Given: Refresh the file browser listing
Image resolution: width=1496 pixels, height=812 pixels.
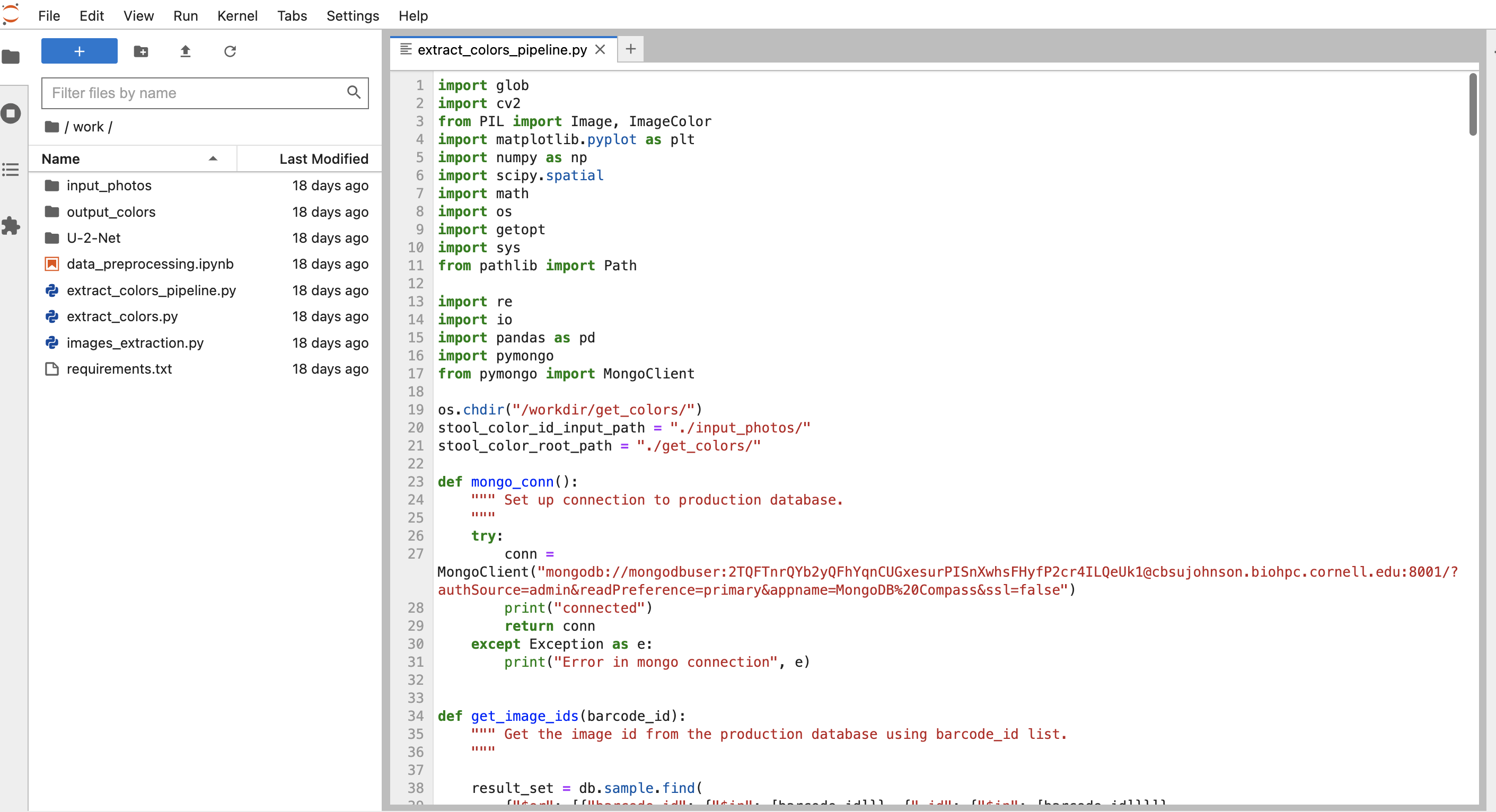Looking at the screenshot, I should [x=230, y=51].
